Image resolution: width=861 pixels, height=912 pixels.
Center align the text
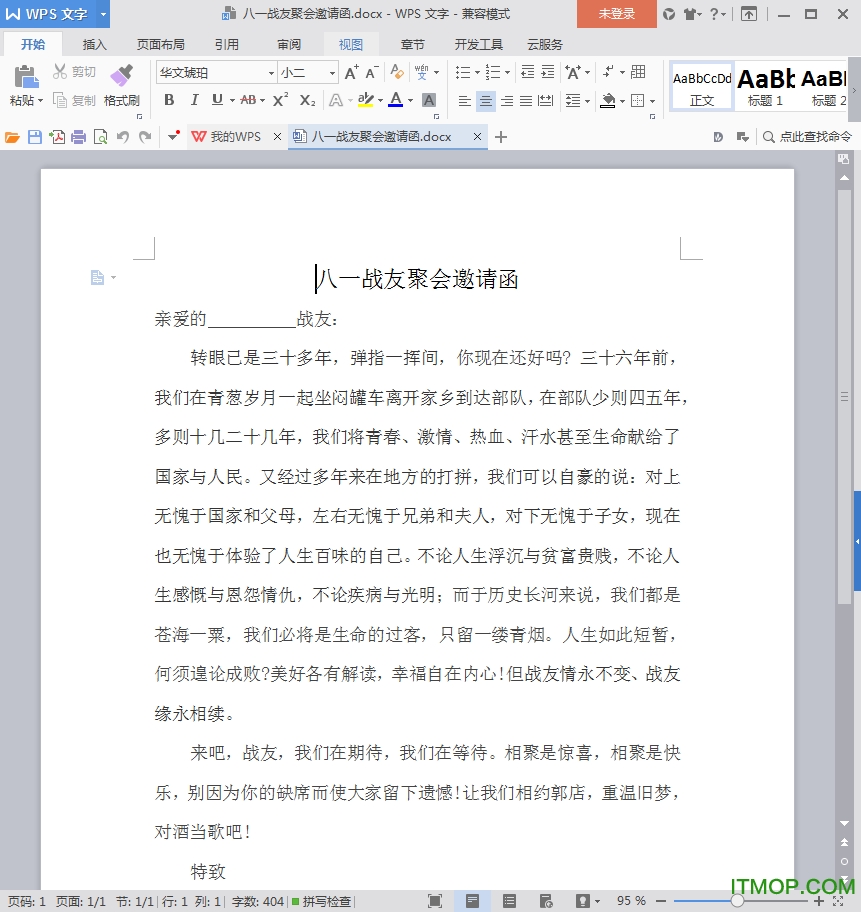(485, 101)
